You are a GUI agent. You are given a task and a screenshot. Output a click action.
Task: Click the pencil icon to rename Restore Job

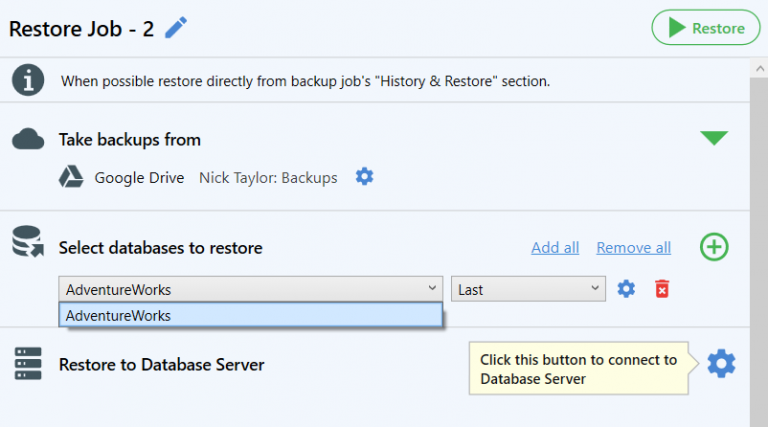pyautogui.click(x=176, y=27)
